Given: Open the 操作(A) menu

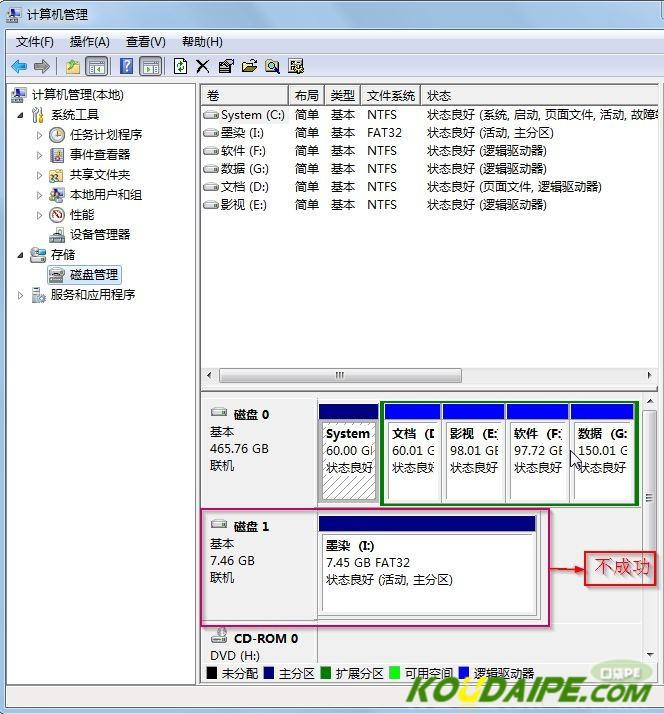Looking at the screenshot, I should click(x=90, y=42).
